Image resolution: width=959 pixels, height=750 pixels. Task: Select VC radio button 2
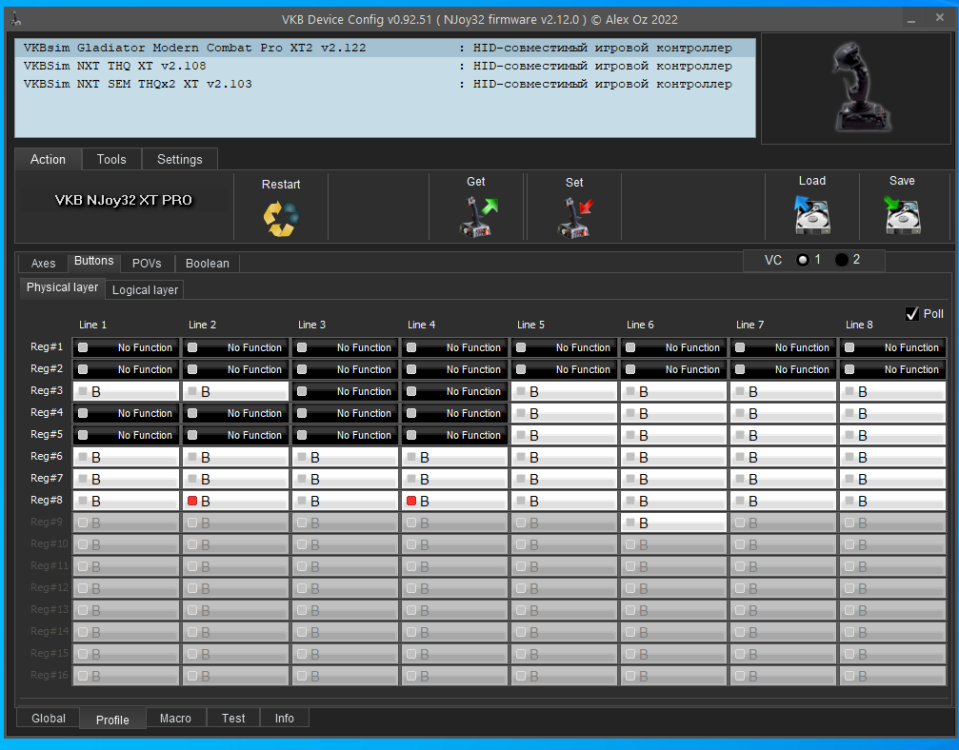pyautogui.click(x=841, y=260)
